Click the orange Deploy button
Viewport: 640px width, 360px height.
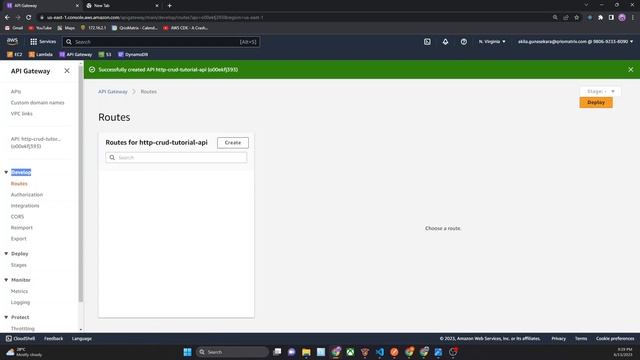(x=596, y=102)
